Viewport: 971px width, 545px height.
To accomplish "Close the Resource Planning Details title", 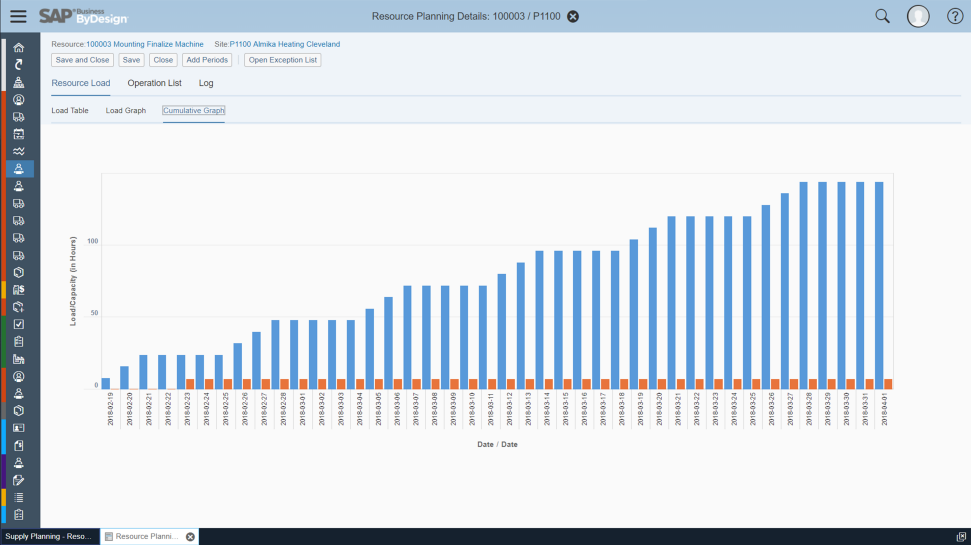I will tap(573, 16).
